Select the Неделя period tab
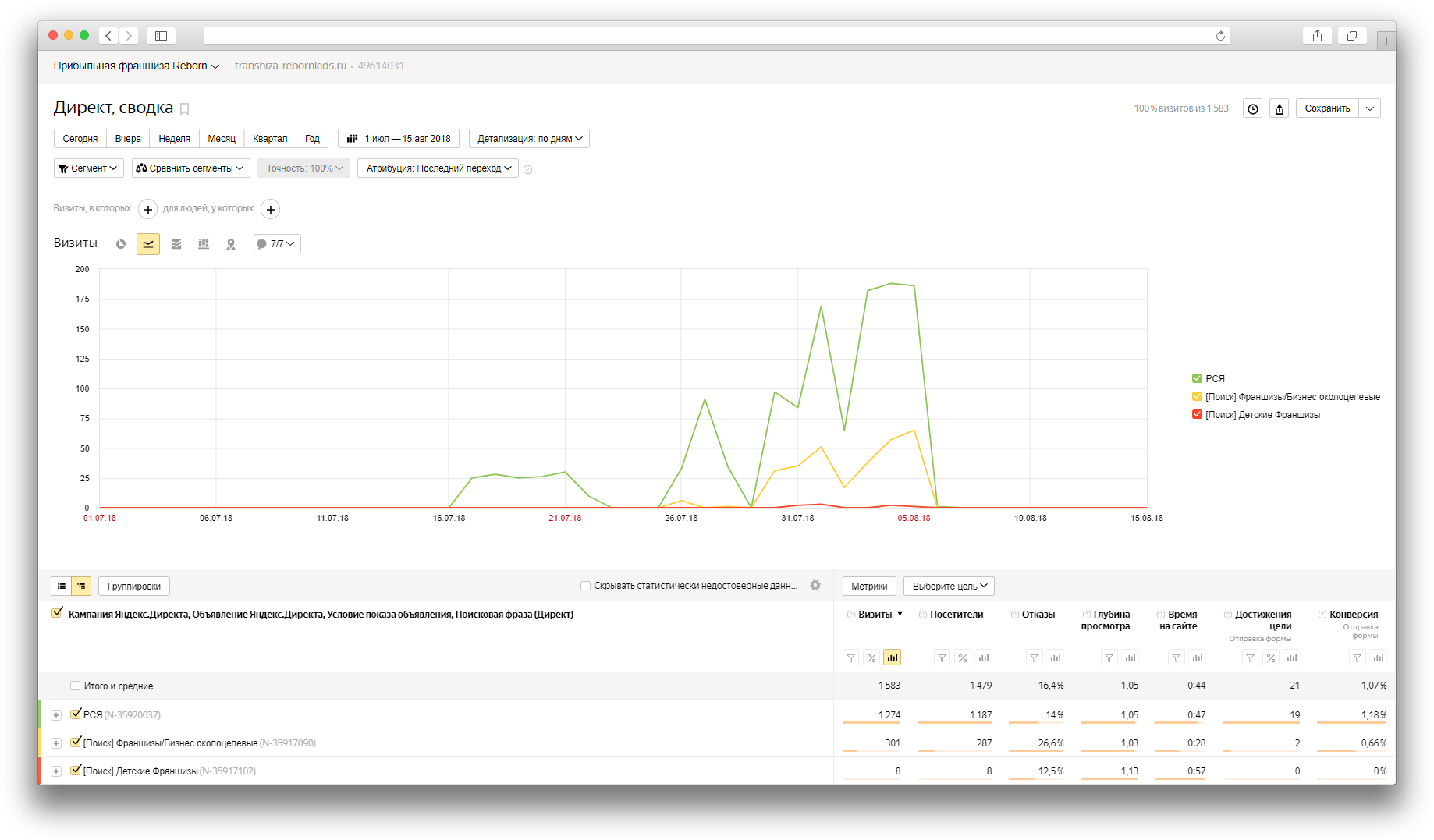Image resolution: width=1434 pixels, height=840 pixels. click(x=174, y=139)
